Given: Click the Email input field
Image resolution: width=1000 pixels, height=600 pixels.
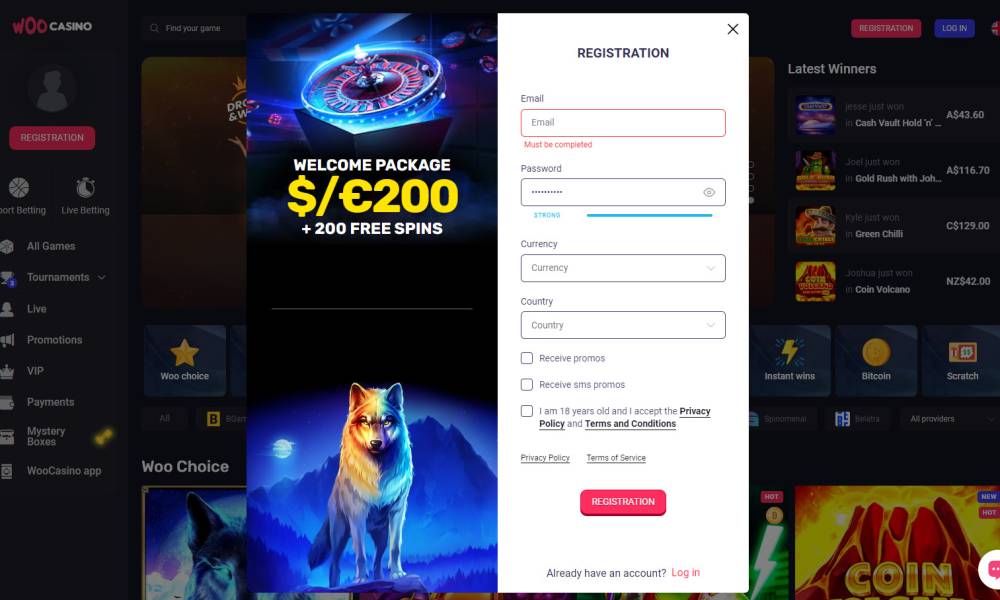Looking at the screenshot, I should [623, 122].
